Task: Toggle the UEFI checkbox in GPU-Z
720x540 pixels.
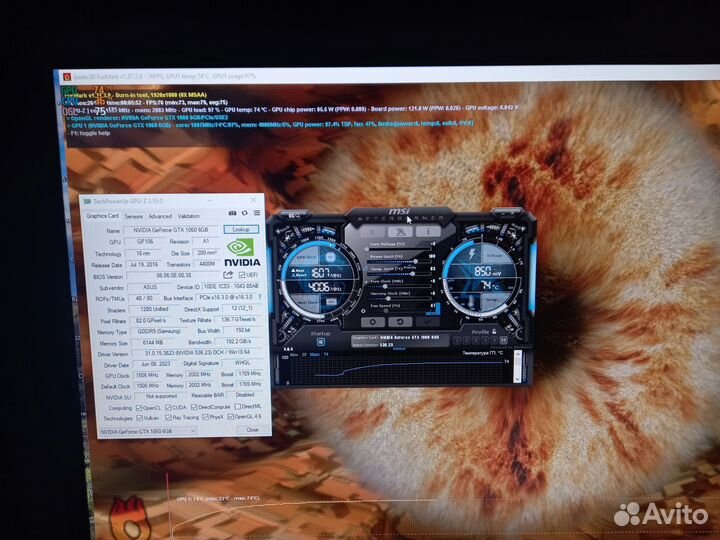Action: click(242, 275)
